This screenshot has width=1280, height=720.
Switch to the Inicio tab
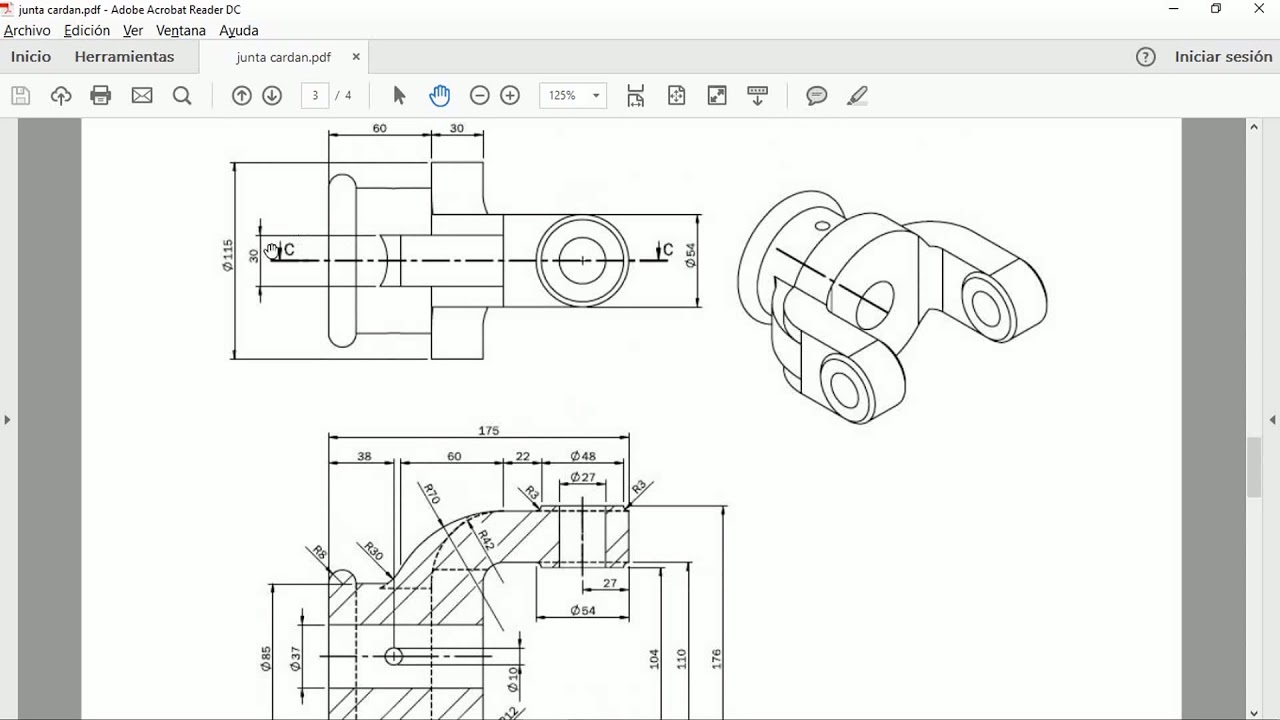click(31, 57)
